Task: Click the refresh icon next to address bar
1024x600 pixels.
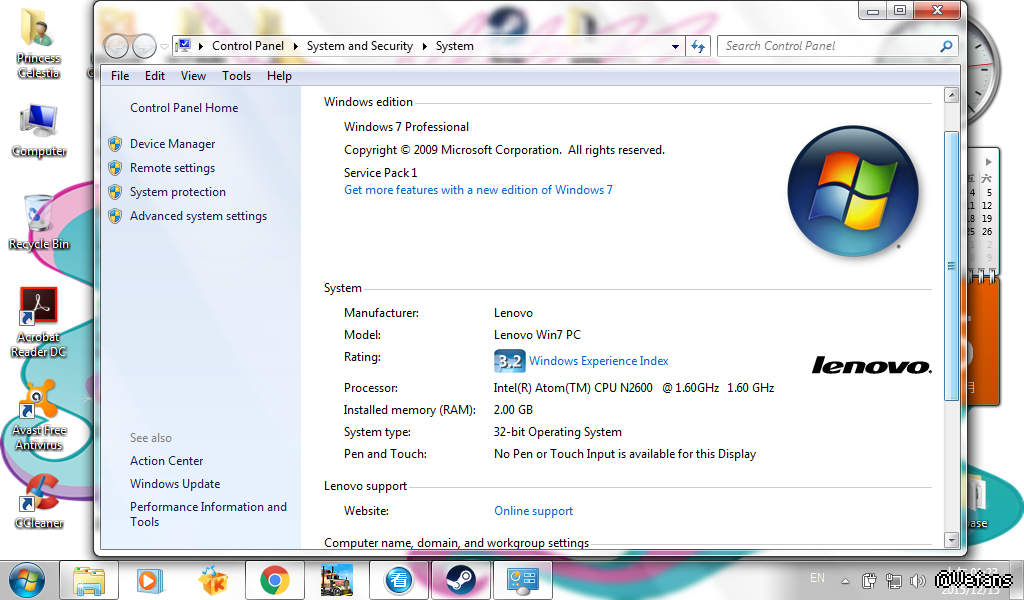Action: pyautogui.click(x=699, y=46)
